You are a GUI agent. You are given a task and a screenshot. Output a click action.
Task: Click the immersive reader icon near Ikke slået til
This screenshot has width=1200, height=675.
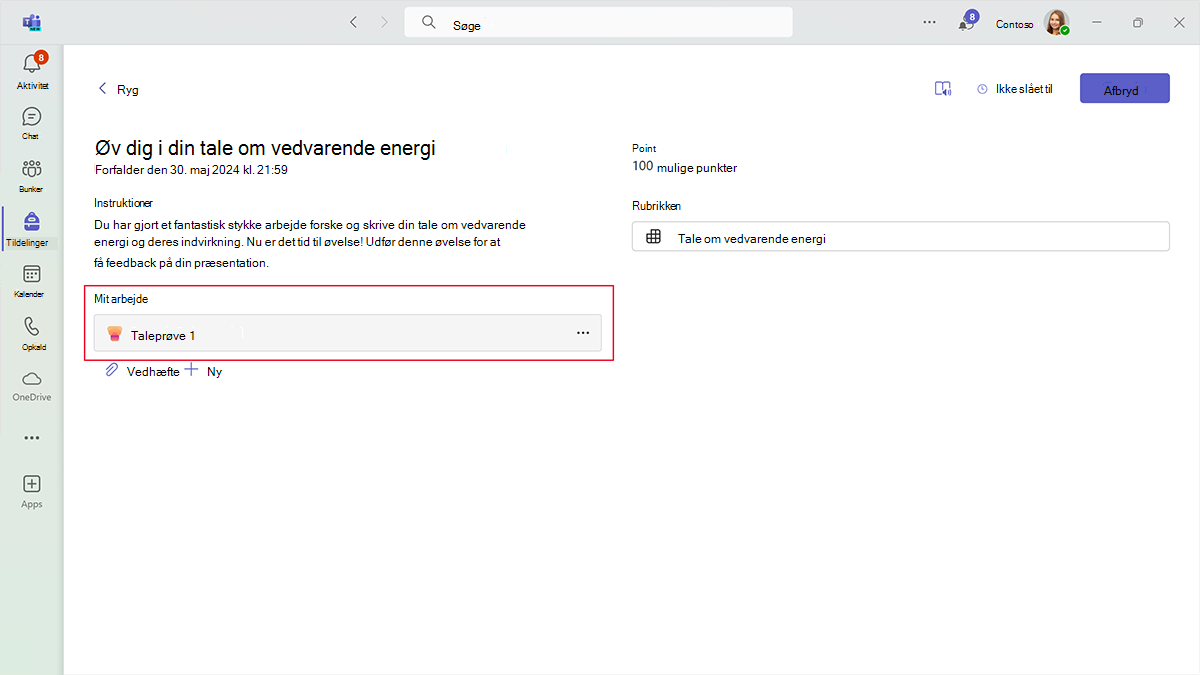pos(942,88)
